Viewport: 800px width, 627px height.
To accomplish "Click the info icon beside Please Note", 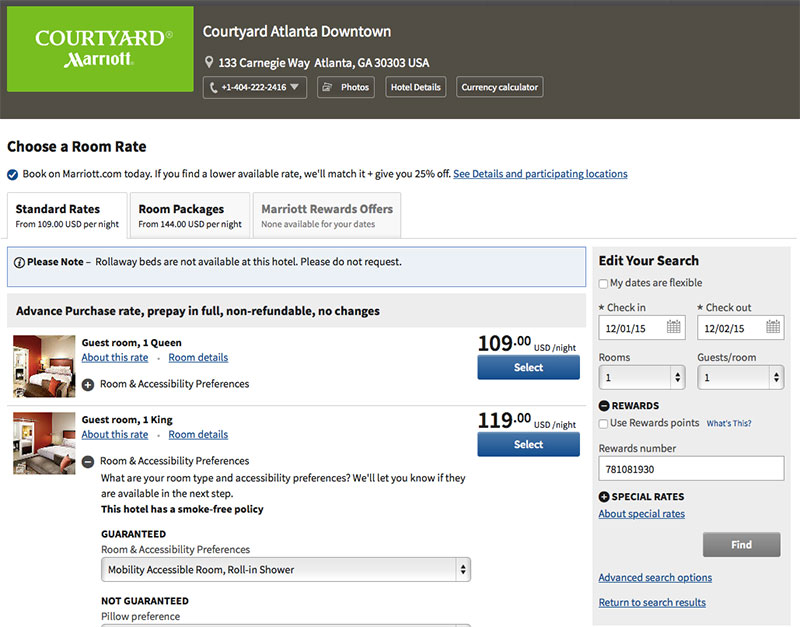I will click(x=19, y=263).
